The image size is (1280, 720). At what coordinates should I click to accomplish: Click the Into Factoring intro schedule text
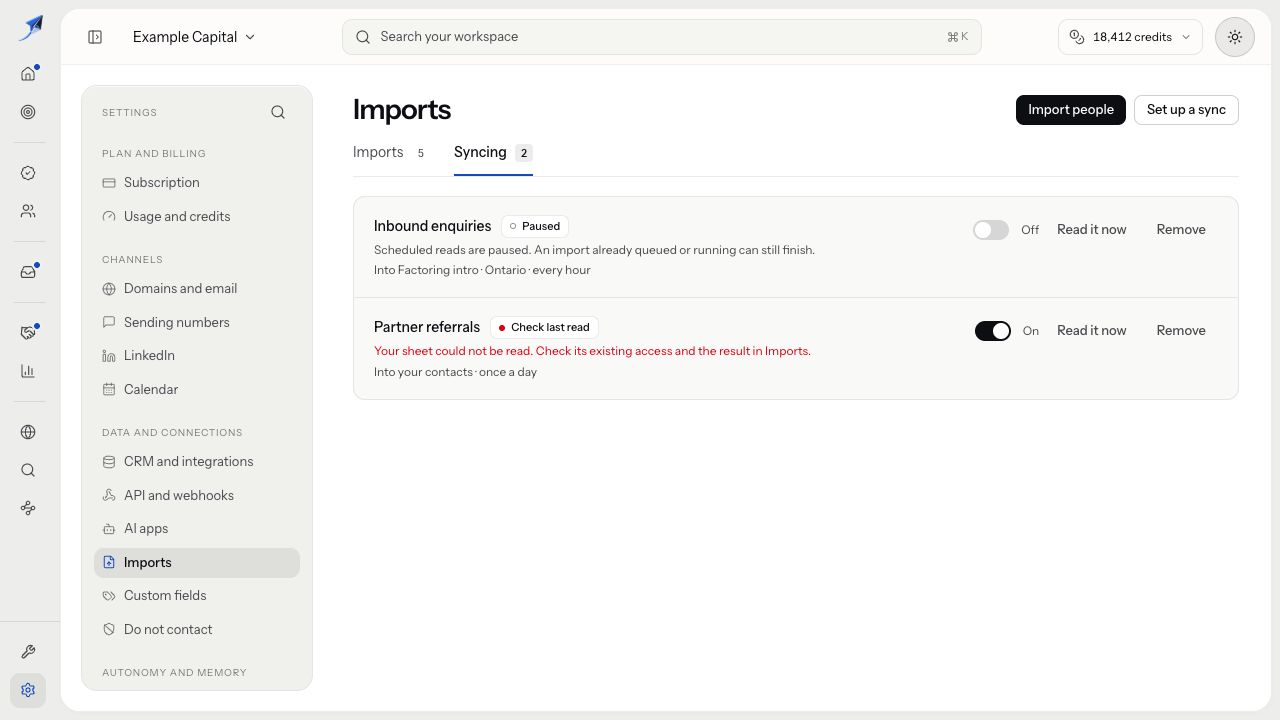tap(482, 270)
